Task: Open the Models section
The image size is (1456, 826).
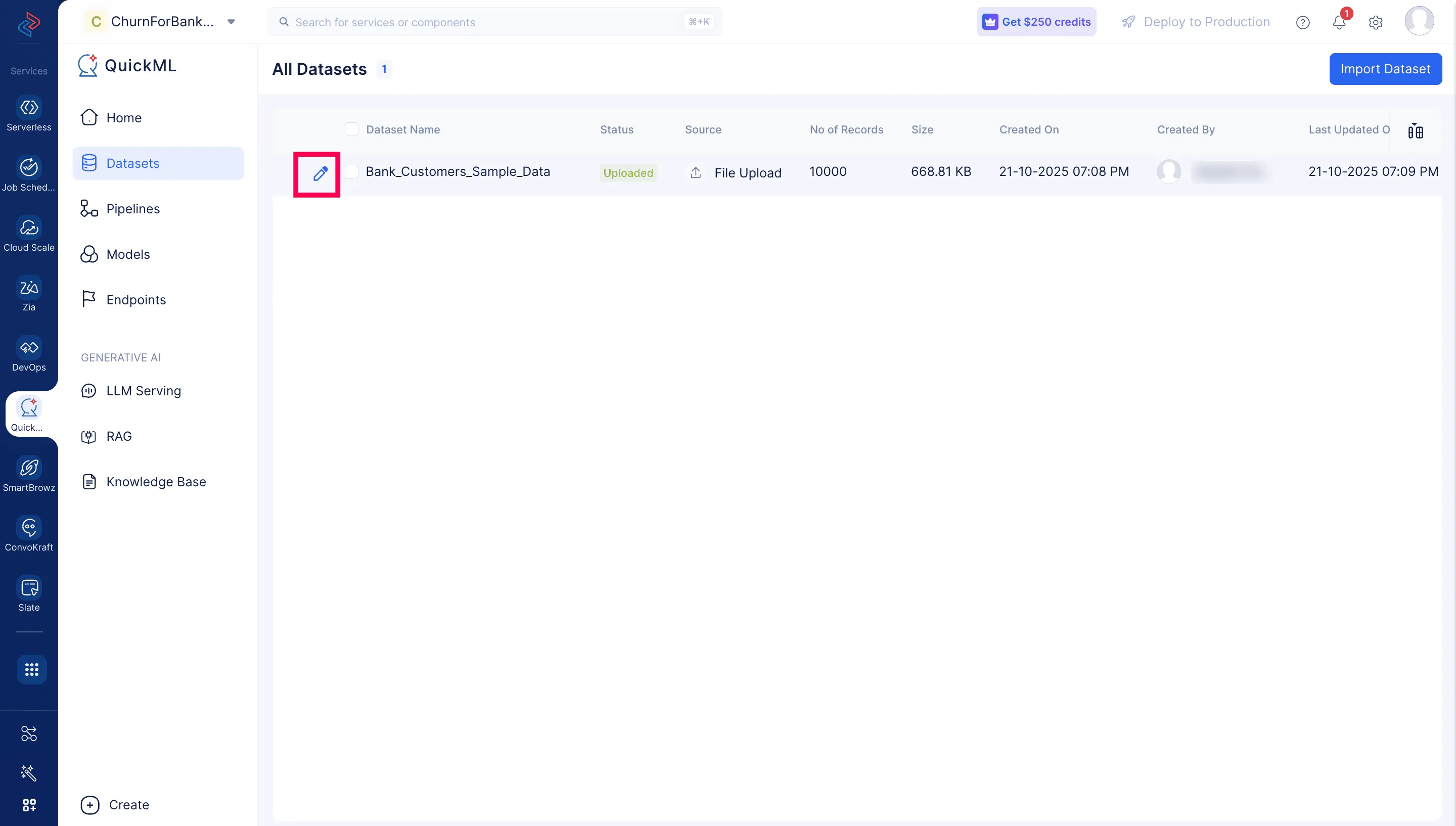Action: tap(128, 254)
